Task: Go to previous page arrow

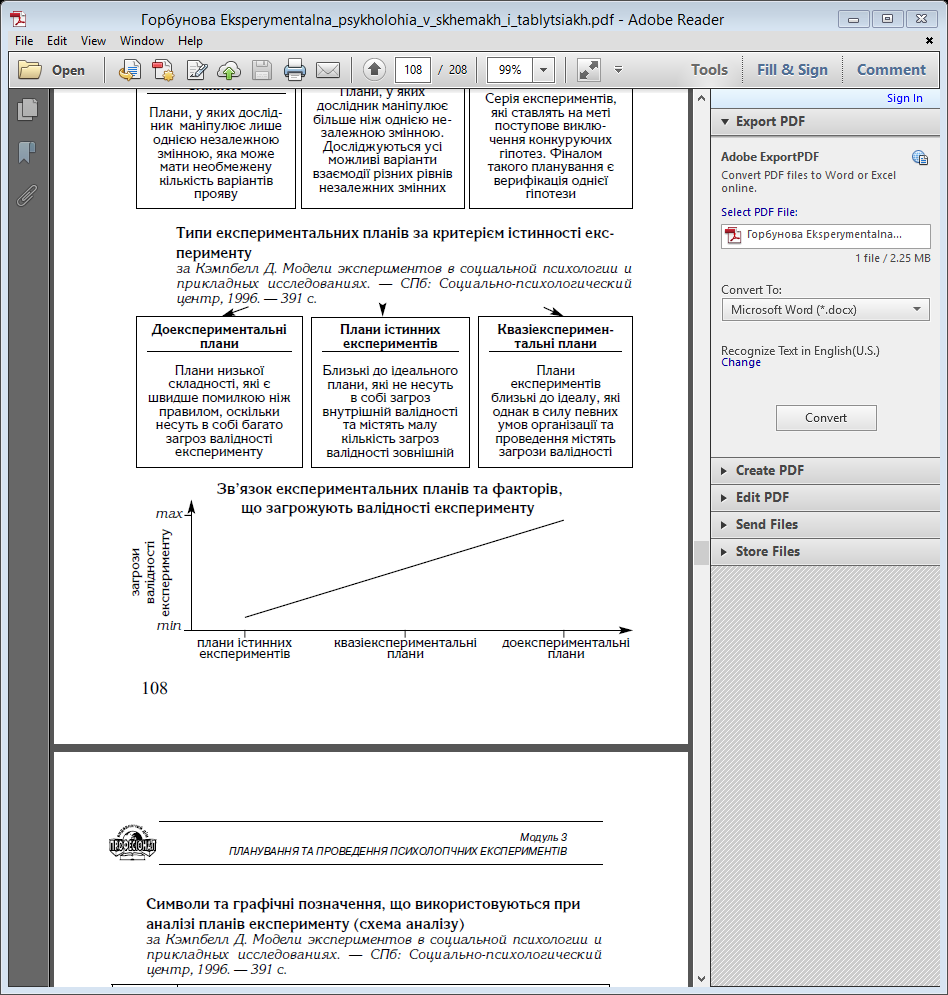Action: point(374,70)
